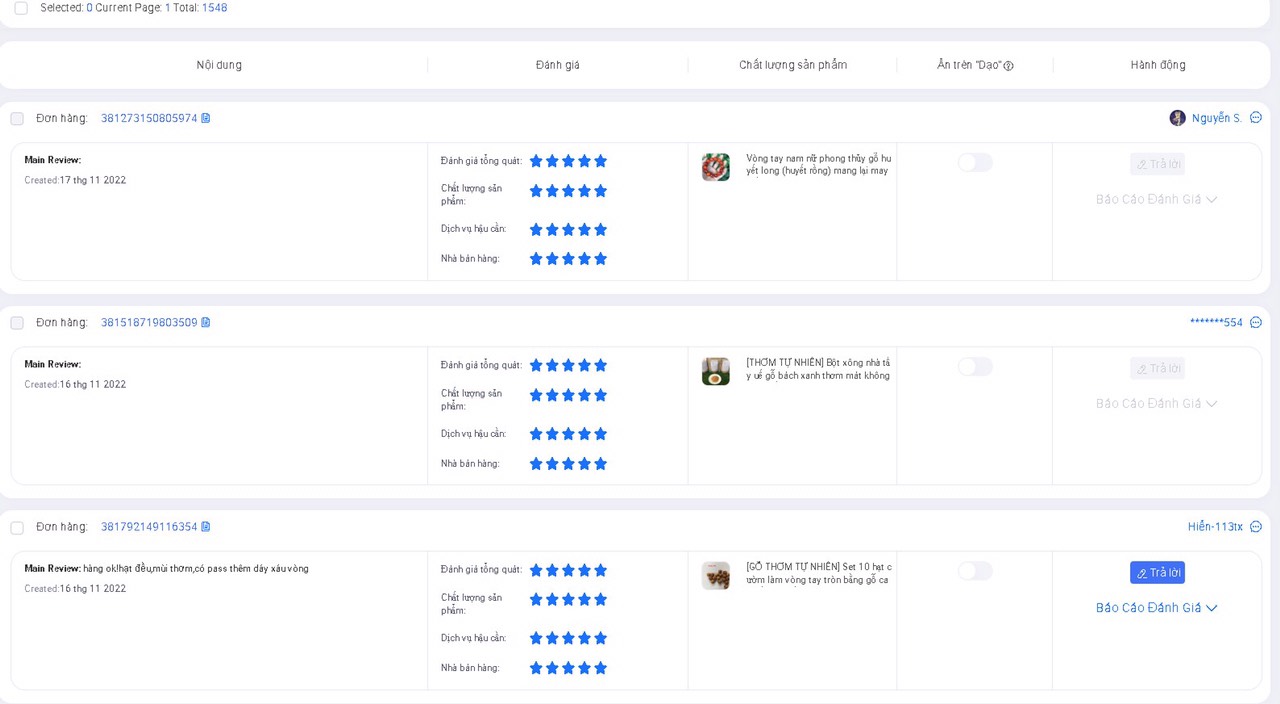Toggle hide switch for Bột xông nhà review
Image resolution: width=1280 pixels, height=704 pixels.
pyautogui.click(x=975, y=367)
